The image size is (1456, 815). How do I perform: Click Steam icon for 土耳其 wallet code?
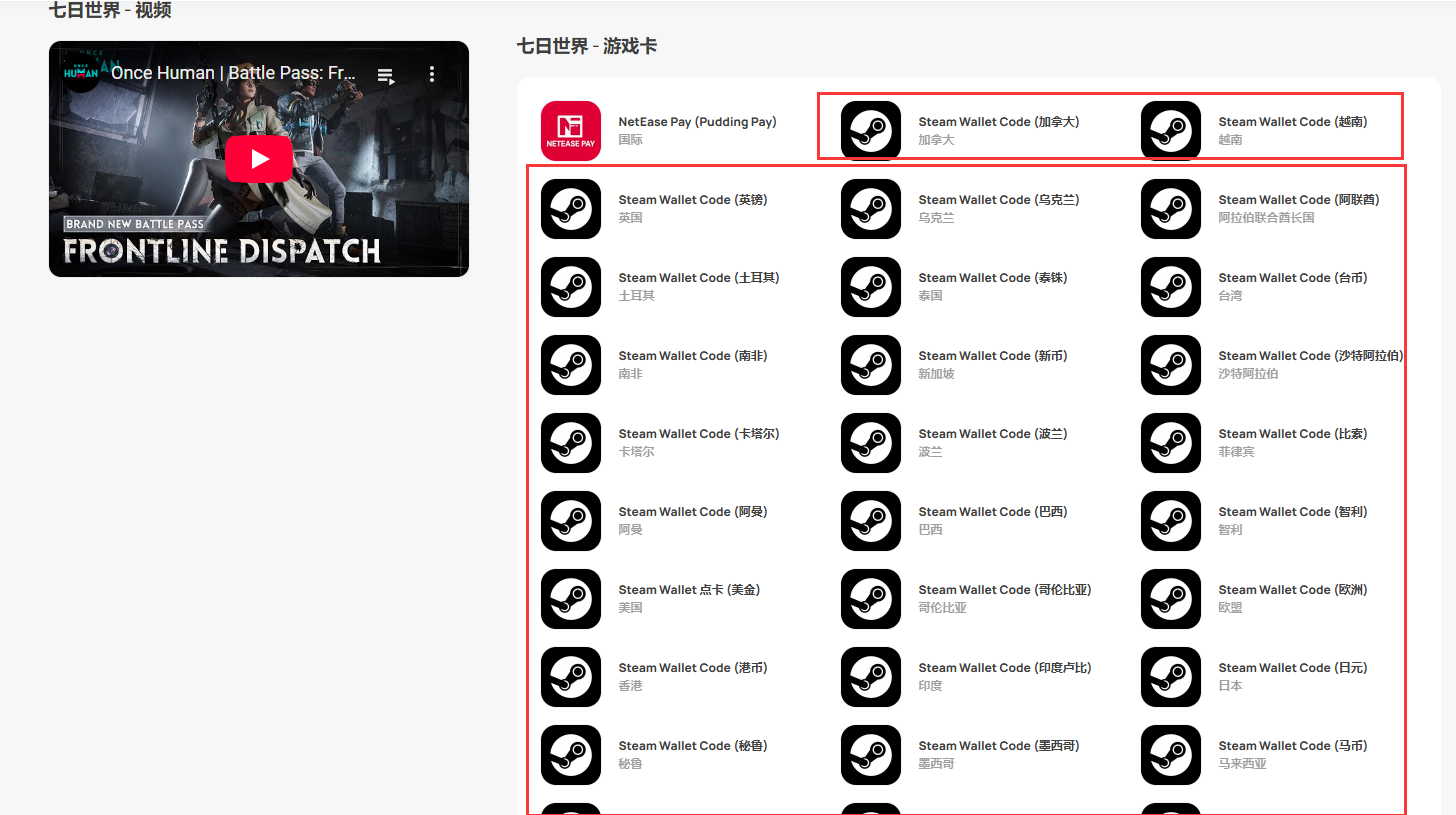click(571, 287)
